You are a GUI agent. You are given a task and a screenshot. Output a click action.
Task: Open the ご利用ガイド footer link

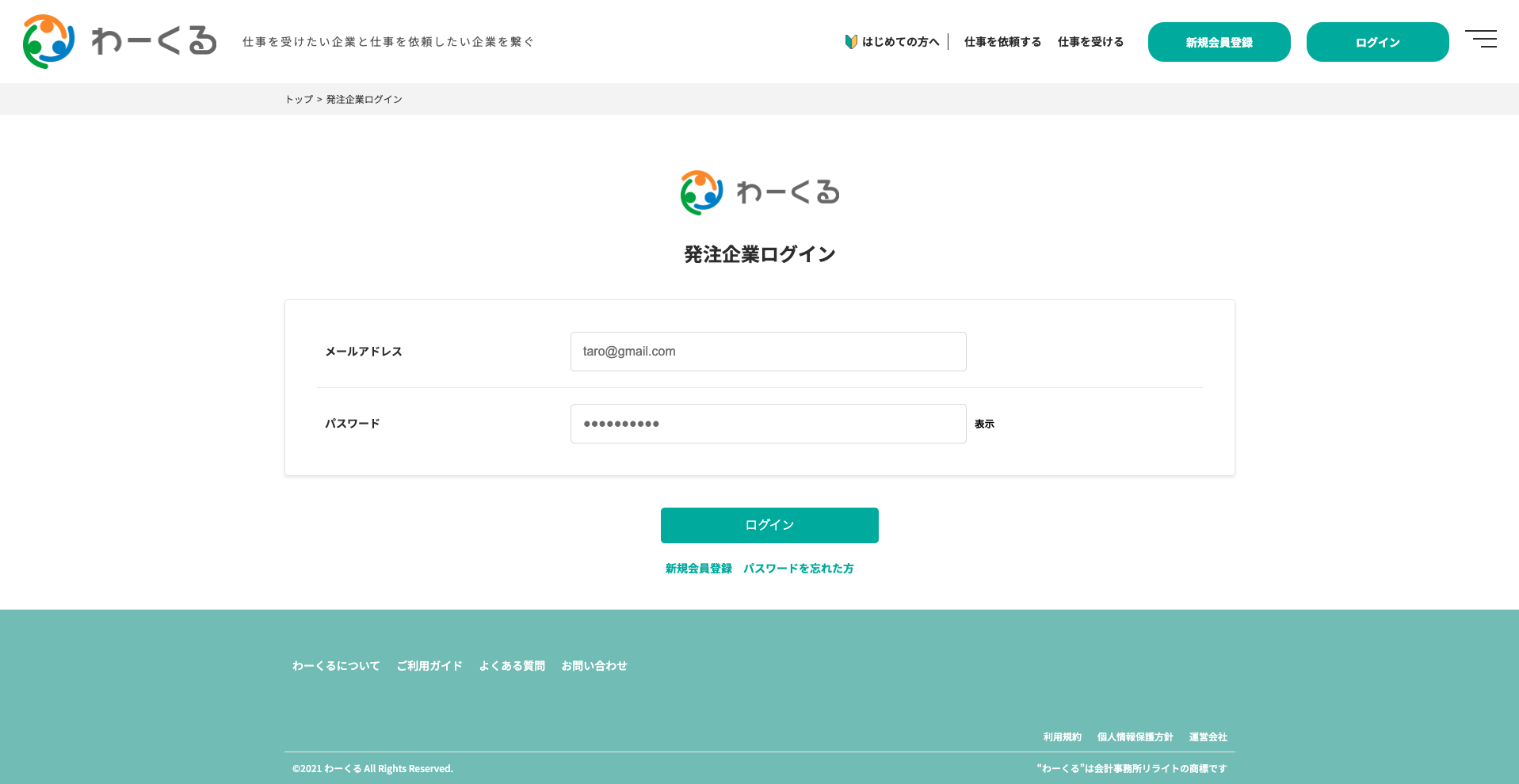click(x=429, y=666)
